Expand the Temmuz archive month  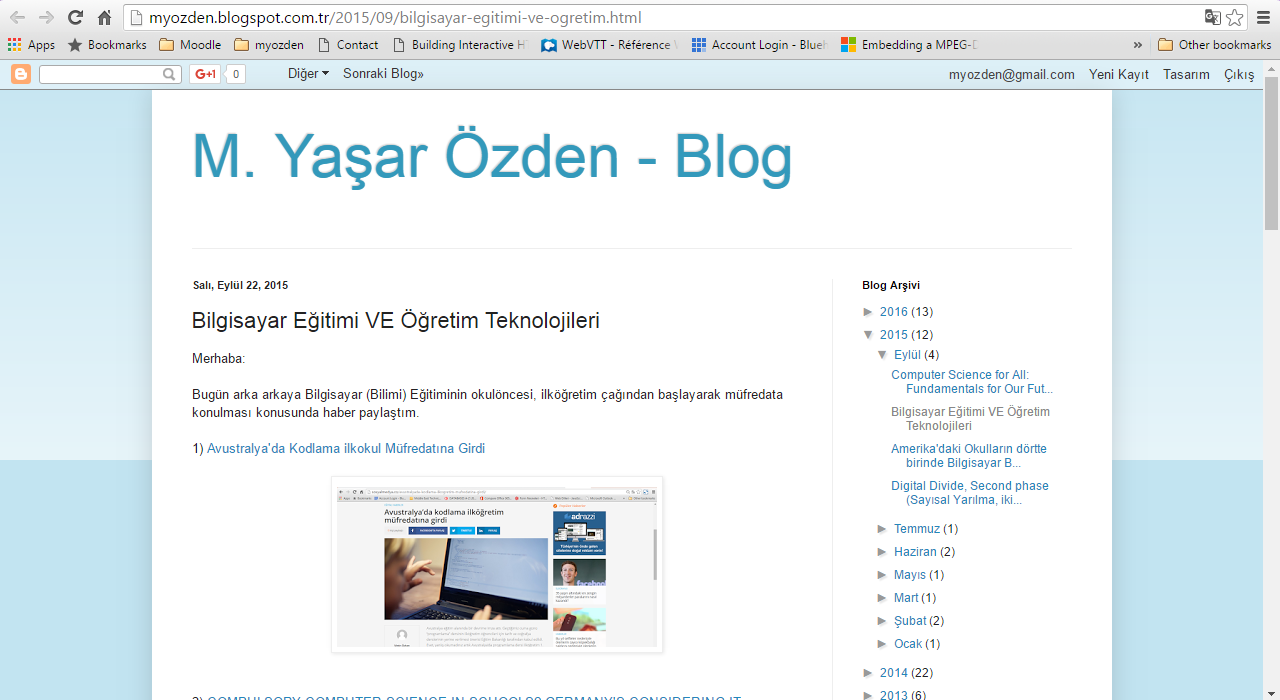point(883,529)
